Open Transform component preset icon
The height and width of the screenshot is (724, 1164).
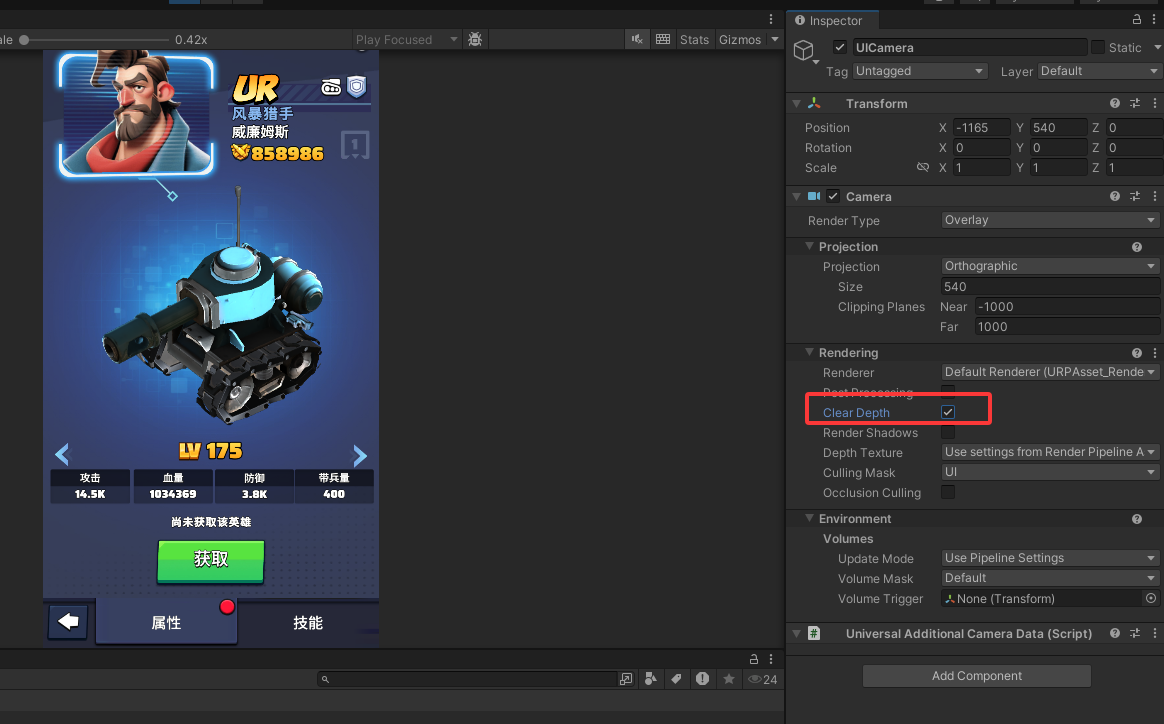click(x=1135, y=103)
